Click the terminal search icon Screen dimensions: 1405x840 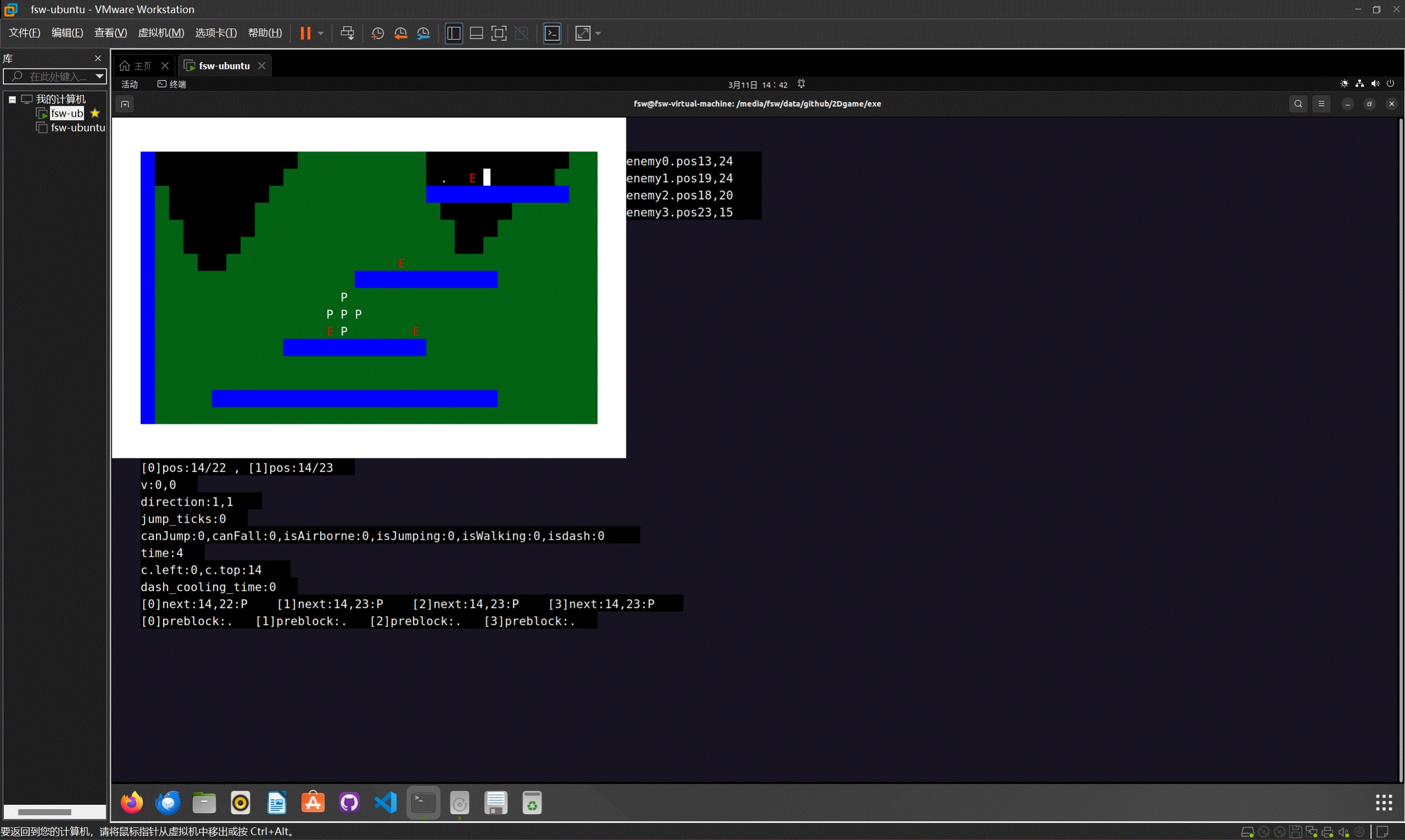(x=1298, y=104)
